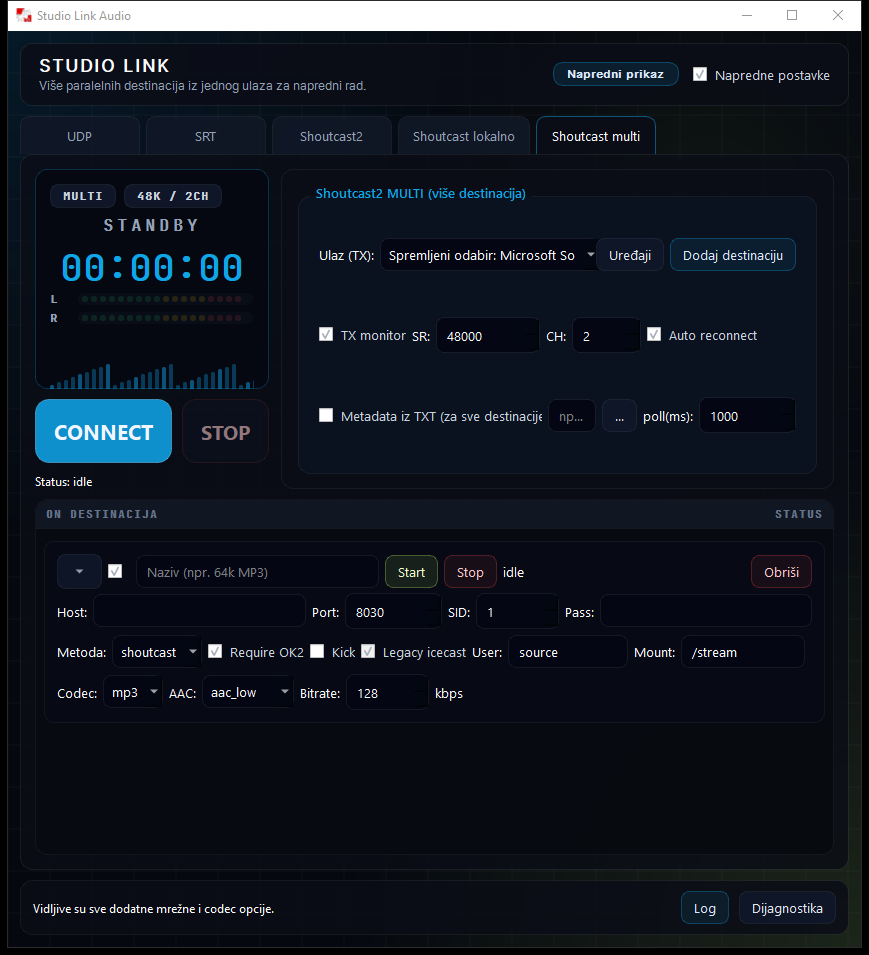Click the STATUS column header

pos(798,514)
